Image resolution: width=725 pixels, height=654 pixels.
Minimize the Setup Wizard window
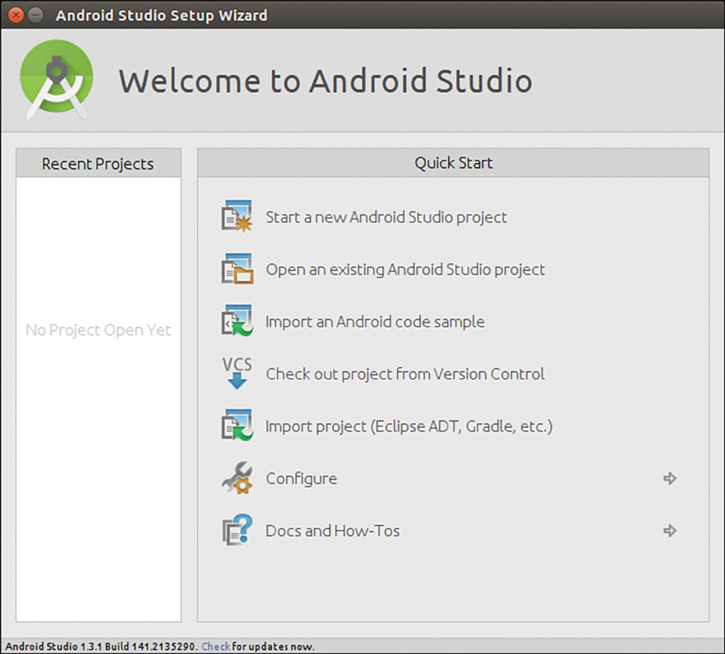tap(36, 15)
